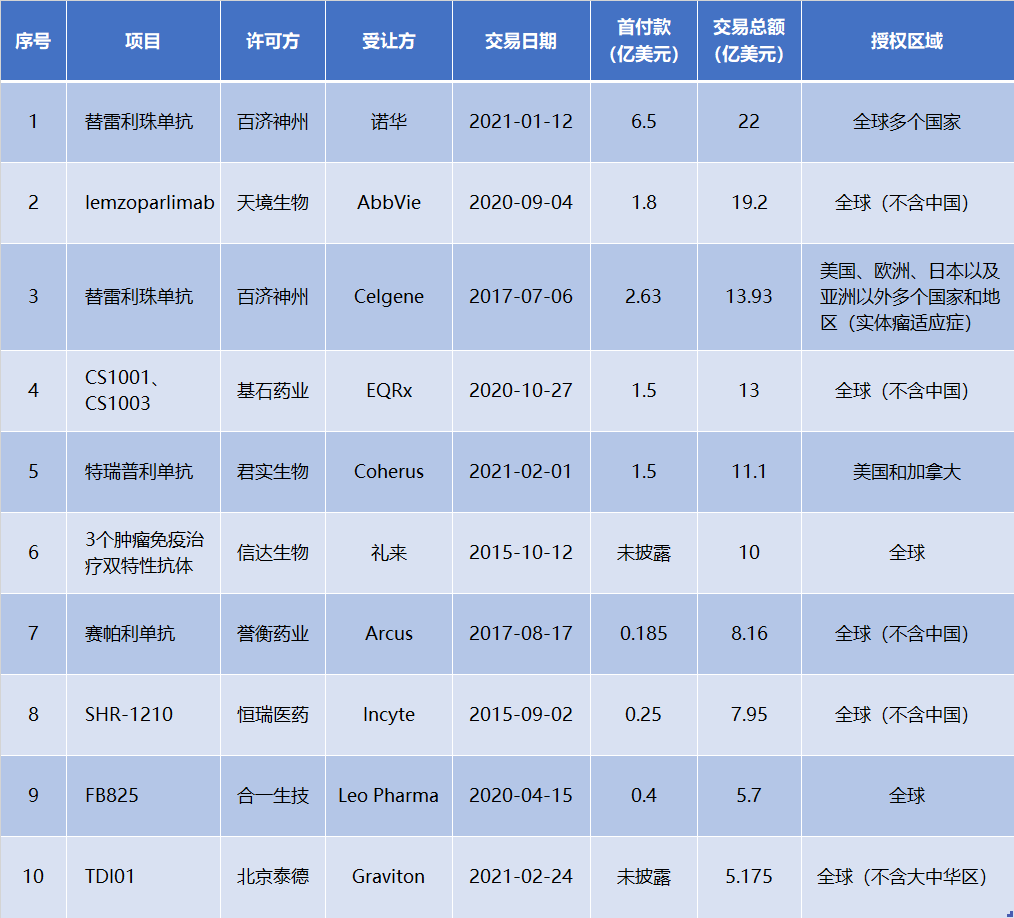The image size is (1014, 918).
Task: Select the Leo Pharma cell
Action: click(388, 795)
